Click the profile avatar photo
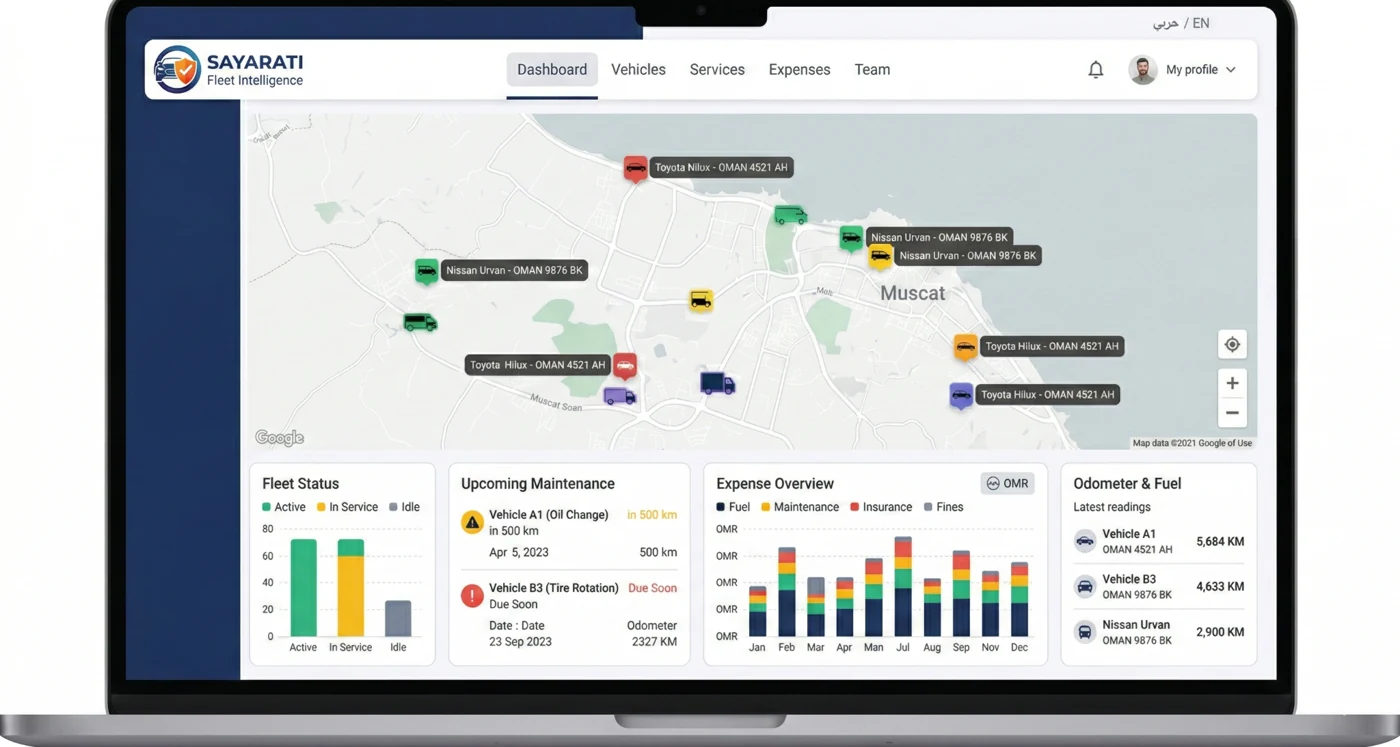 pyautogui.click(x=1143, y=70)
